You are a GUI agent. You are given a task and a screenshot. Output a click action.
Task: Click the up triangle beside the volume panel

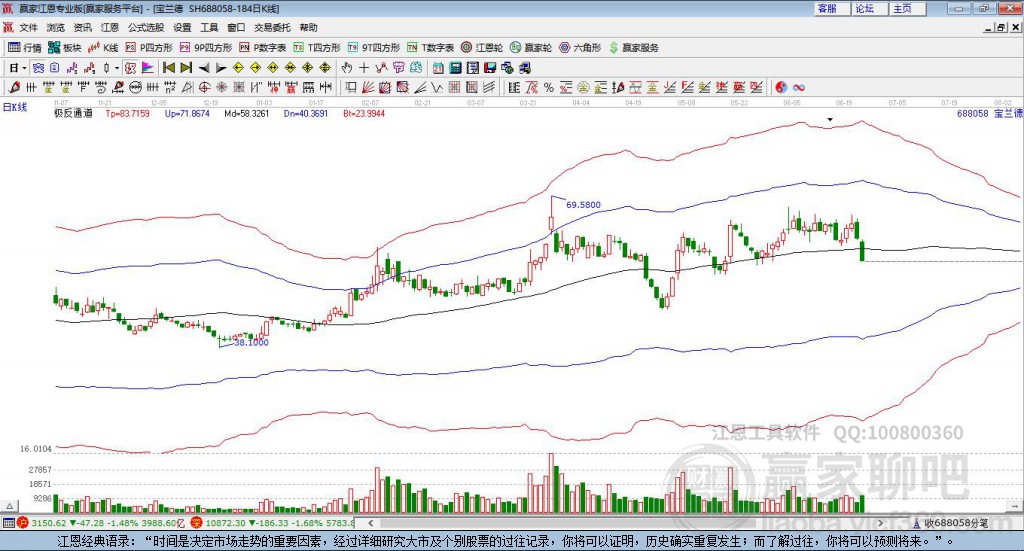point(9,506)
